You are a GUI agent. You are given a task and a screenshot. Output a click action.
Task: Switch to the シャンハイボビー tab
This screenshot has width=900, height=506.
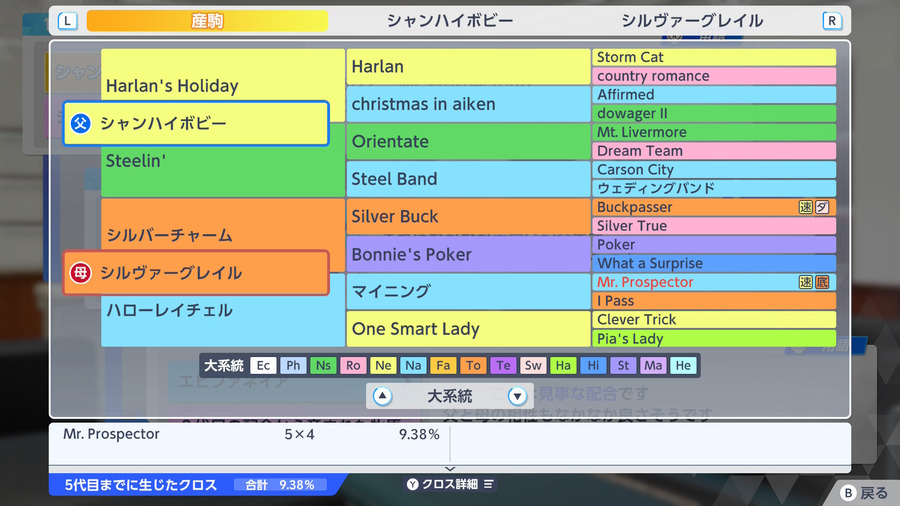click(449, 21)
